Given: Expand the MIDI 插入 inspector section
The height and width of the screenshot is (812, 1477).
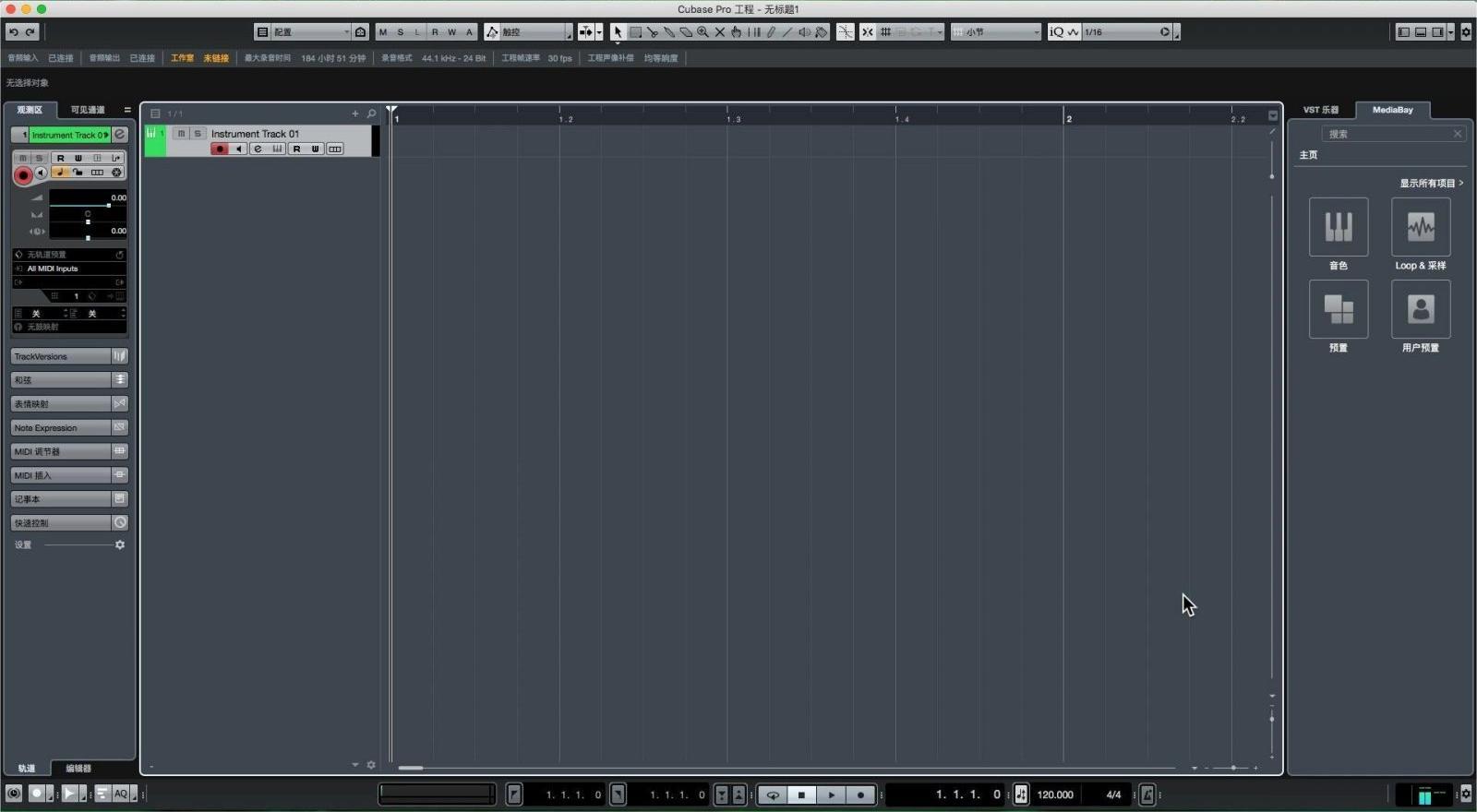Looking at the screenshot, I should click(62, 475).
